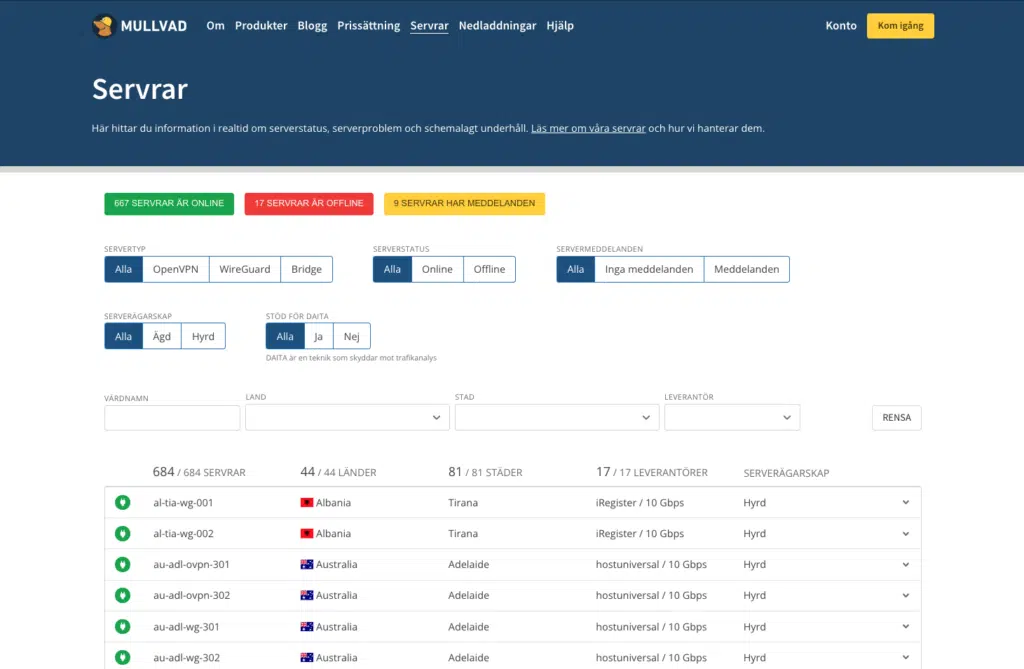The height and width of the screenshot is (669, 1024).
Task: Click the red servers offline badge
Action: (309, 203)
